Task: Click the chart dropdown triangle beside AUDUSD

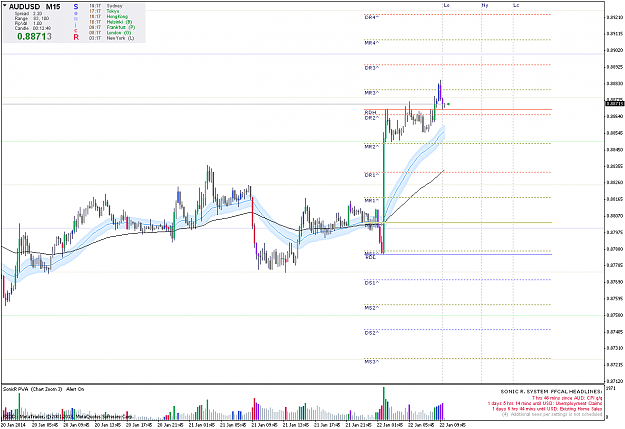Action: (5, 6)
